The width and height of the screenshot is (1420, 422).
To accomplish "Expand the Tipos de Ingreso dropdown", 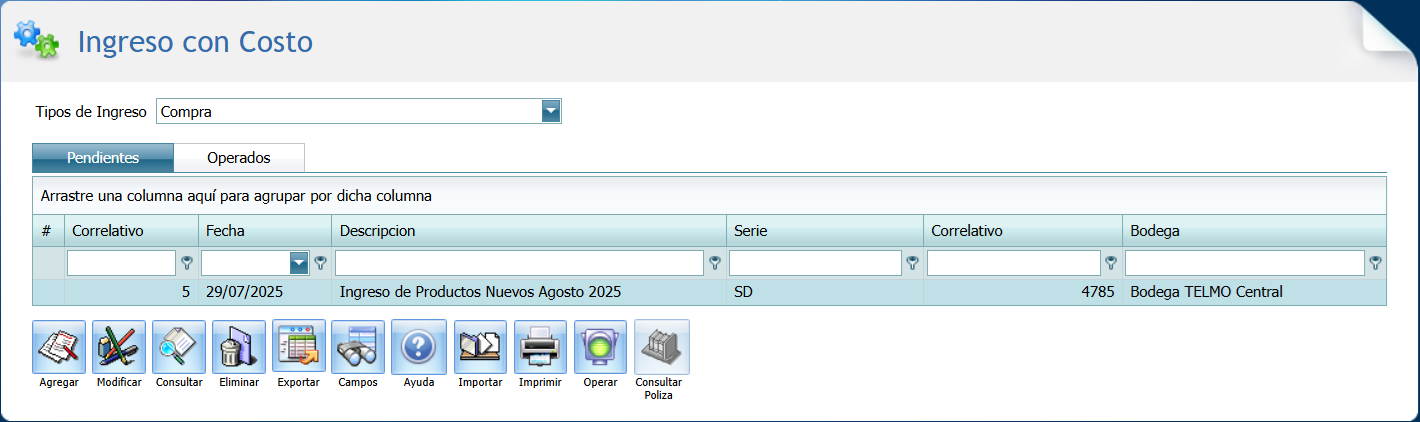I will [551, 111].
